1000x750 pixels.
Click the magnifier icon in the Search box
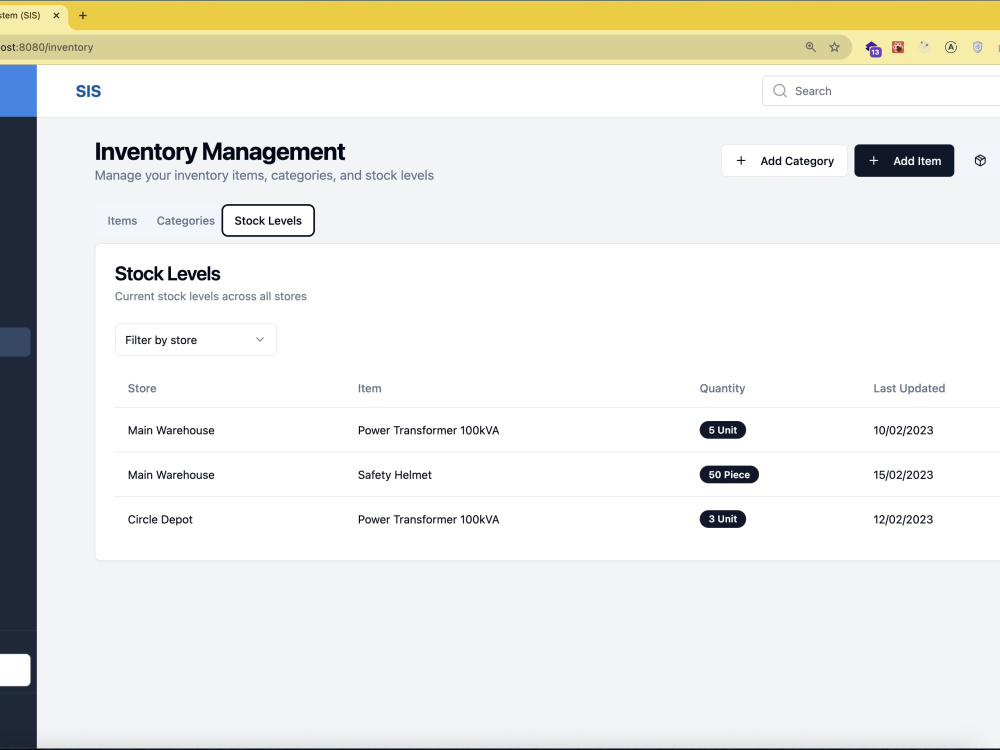pos(780,91)
